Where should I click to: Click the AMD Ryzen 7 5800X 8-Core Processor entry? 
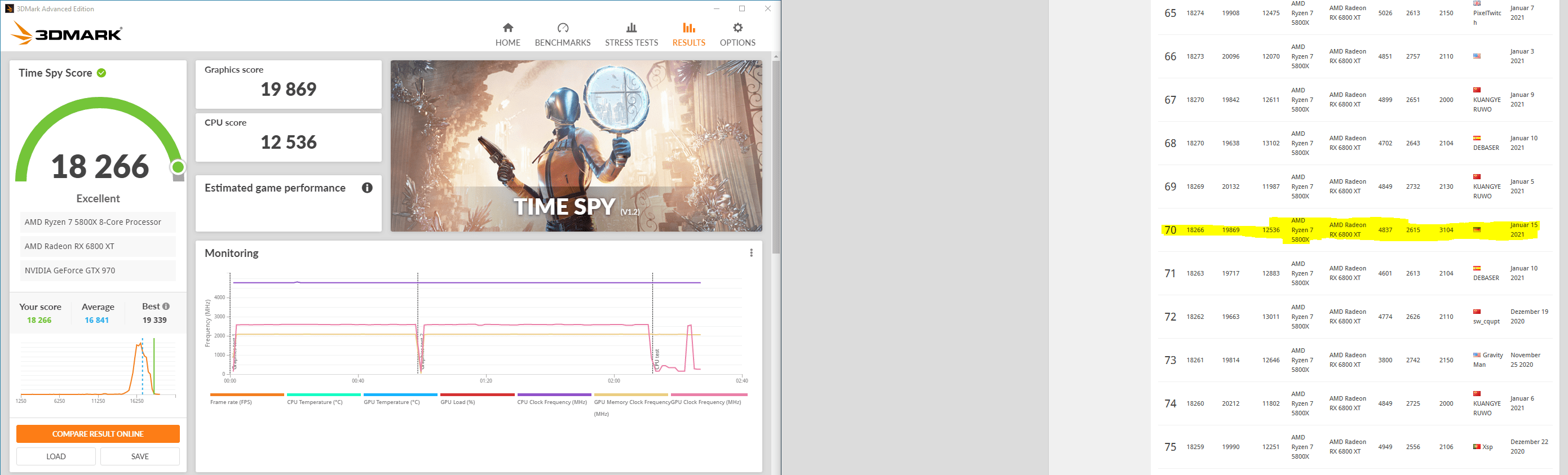pyautogui.click(x=98, y=222)
